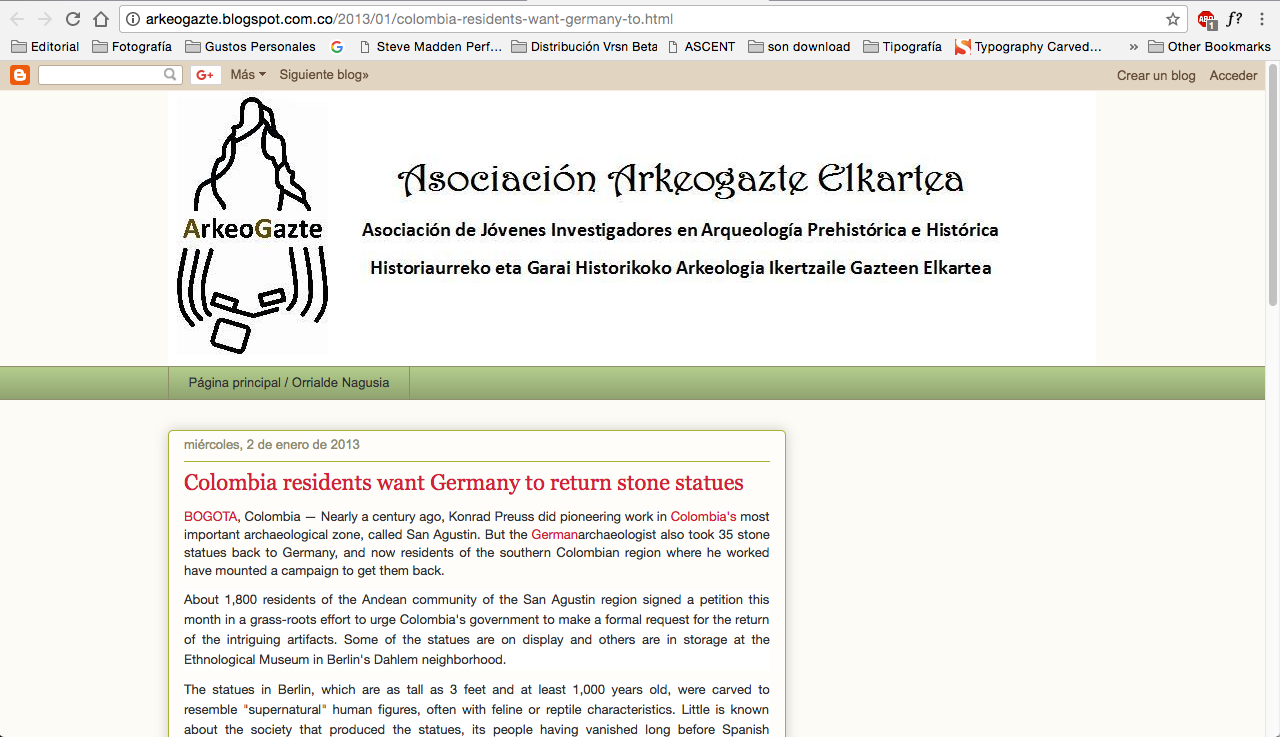This screenshot has width=1280, height=737.
Task: Expand the Más dropdown menu
Action: tap(248, 75)
